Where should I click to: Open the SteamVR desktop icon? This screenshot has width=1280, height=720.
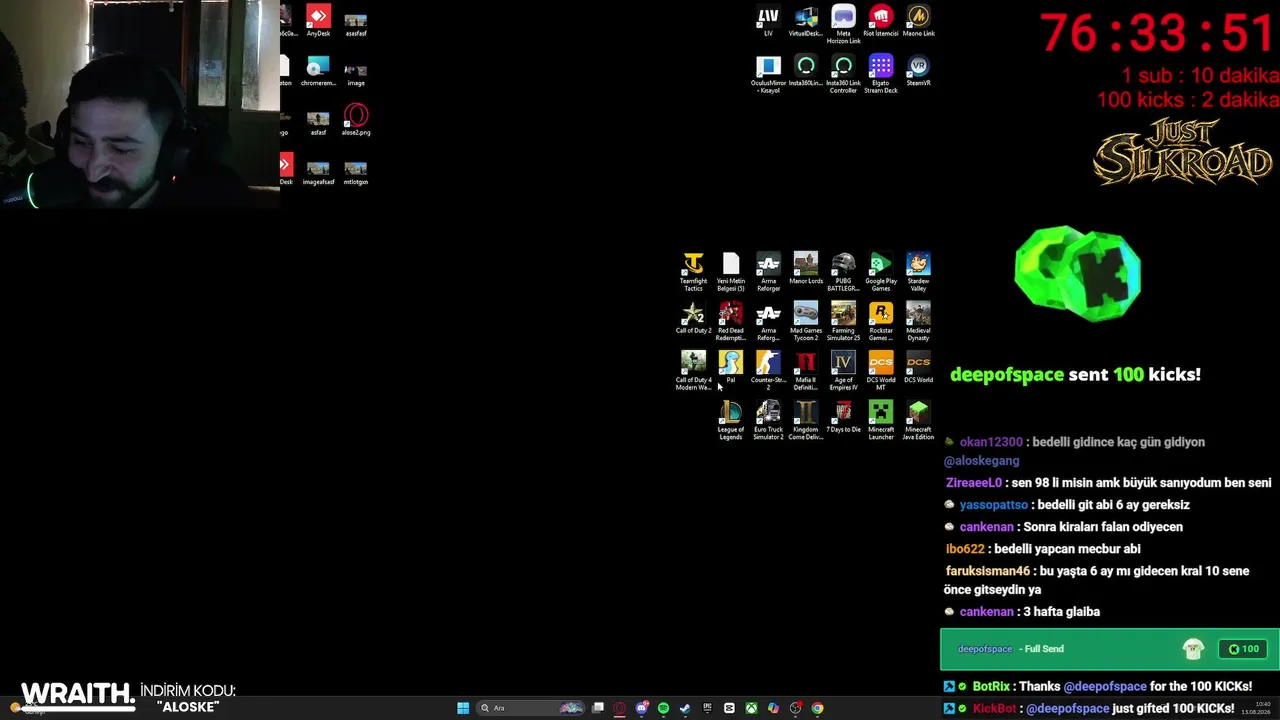tap(918, 71)
